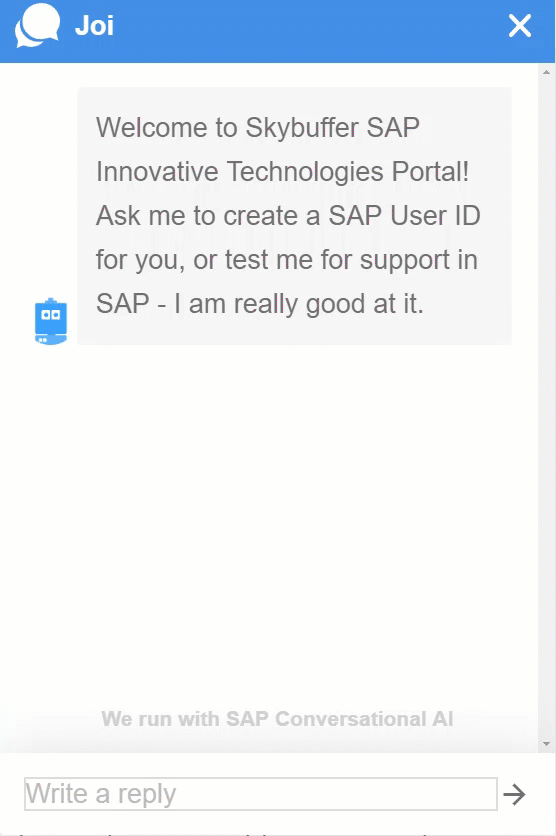The image size is (556, 836).
Task: Click the words SAP Conversational AI
Action: click(x=340, y=719)
